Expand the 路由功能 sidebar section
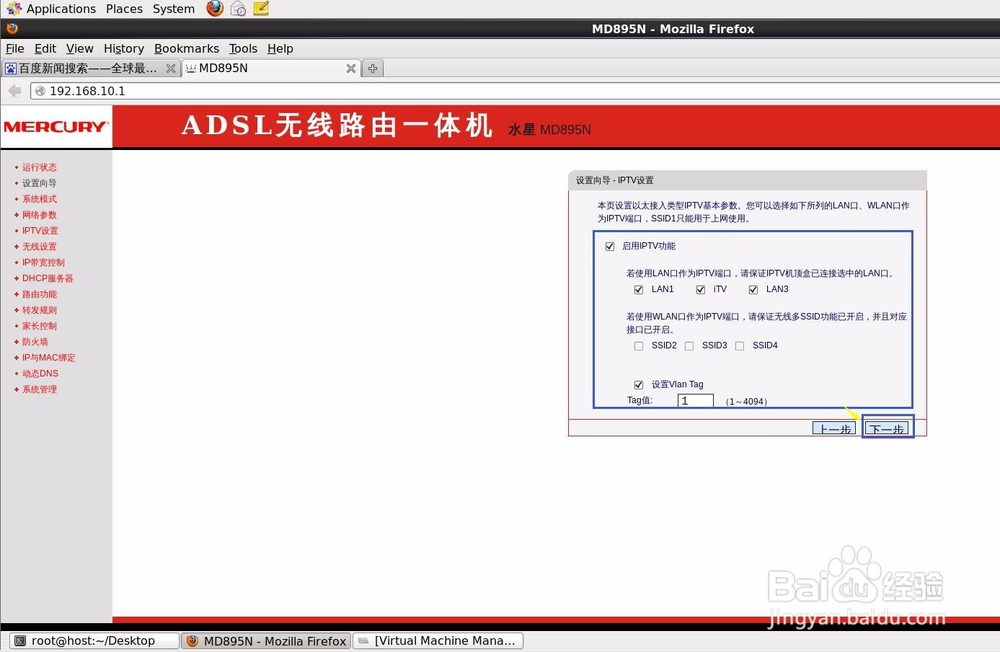 click(x=39, y=294)
